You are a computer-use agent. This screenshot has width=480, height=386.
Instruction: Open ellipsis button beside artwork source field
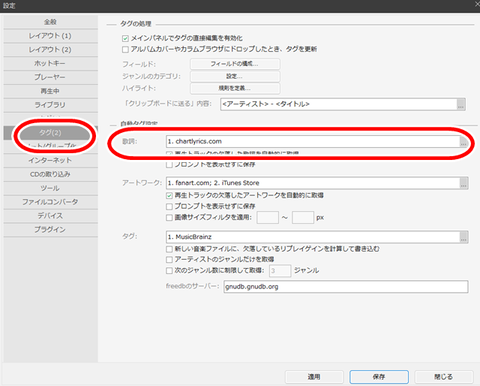(x=464, y=183)
